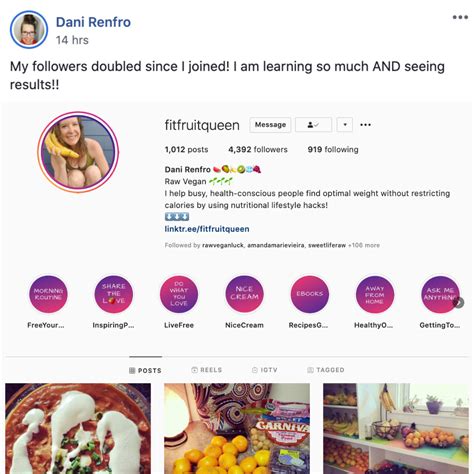Click the Dani Renfro name link
This screenshot has height=474, width=474.
93,22
